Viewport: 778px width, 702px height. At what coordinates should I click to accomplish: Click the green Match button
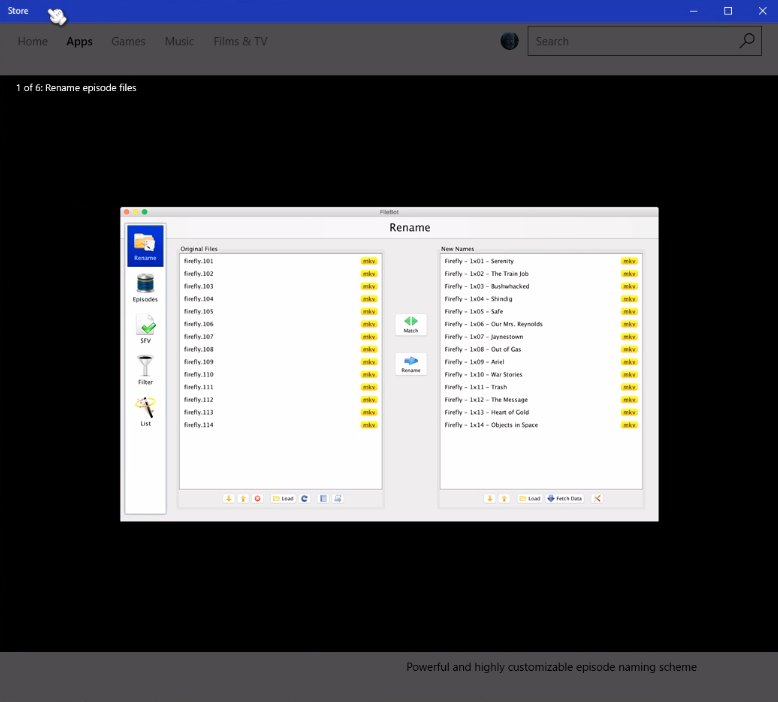tap(411, 324)
